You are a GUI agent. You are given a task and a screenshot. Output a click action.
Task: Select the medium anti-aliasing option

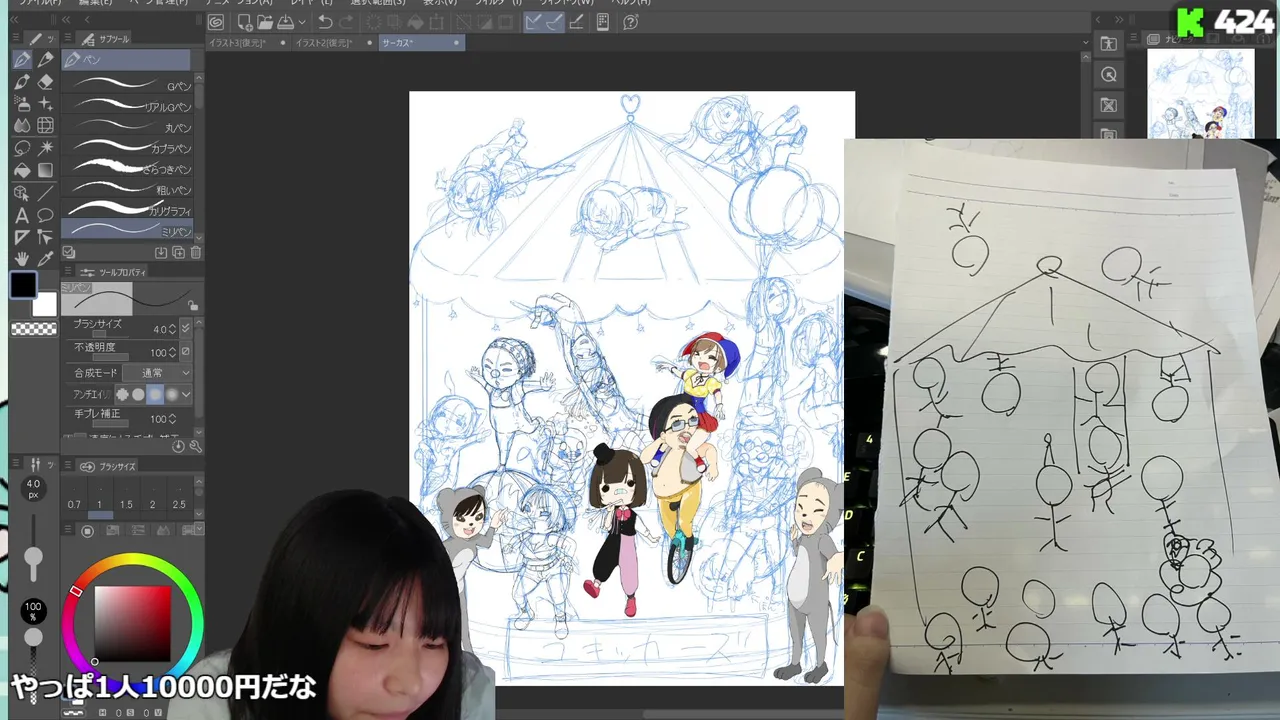[x=155, y=395]
